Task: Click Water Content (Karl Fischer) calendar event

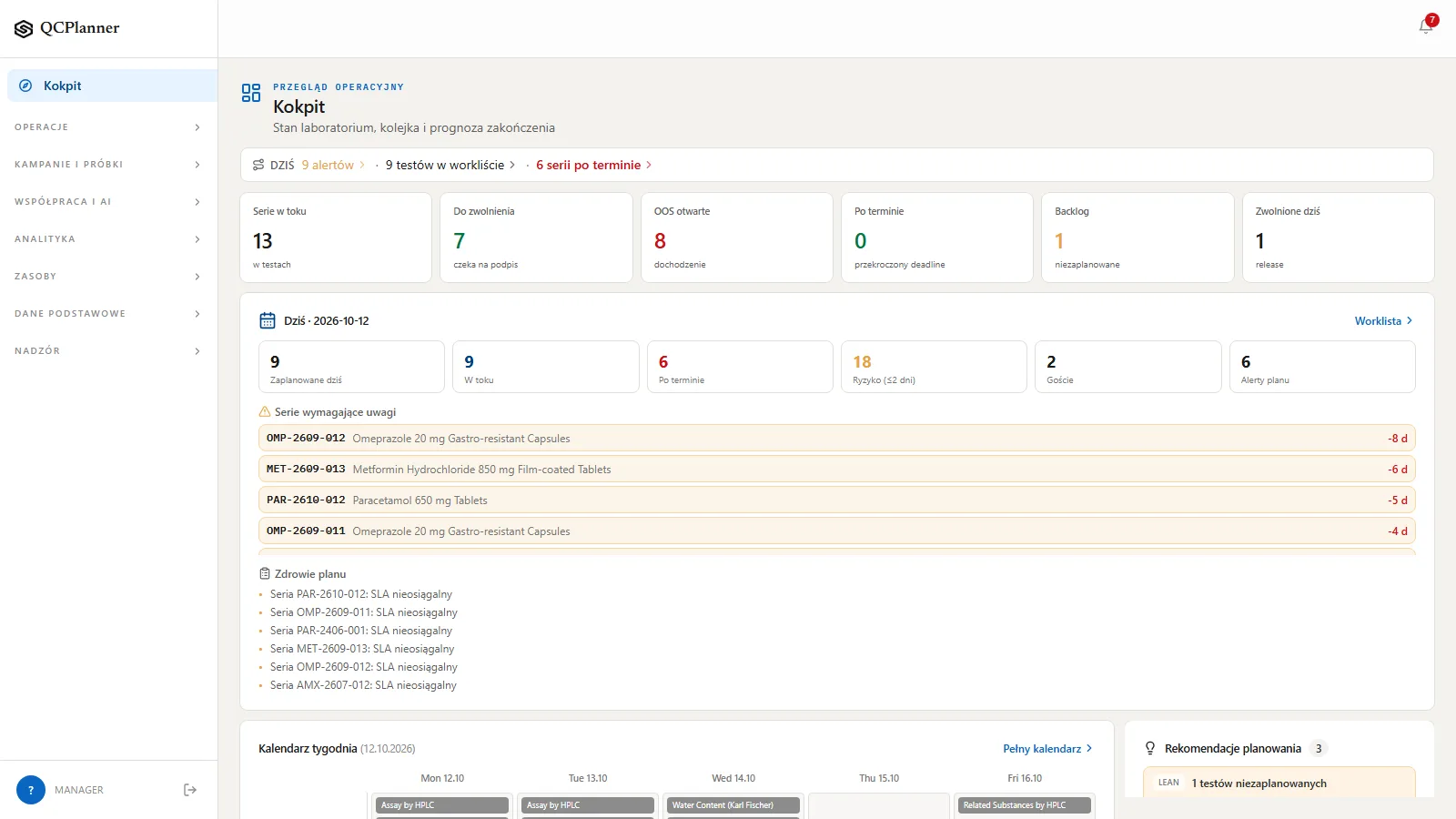Action: click(x=733, y=805)
